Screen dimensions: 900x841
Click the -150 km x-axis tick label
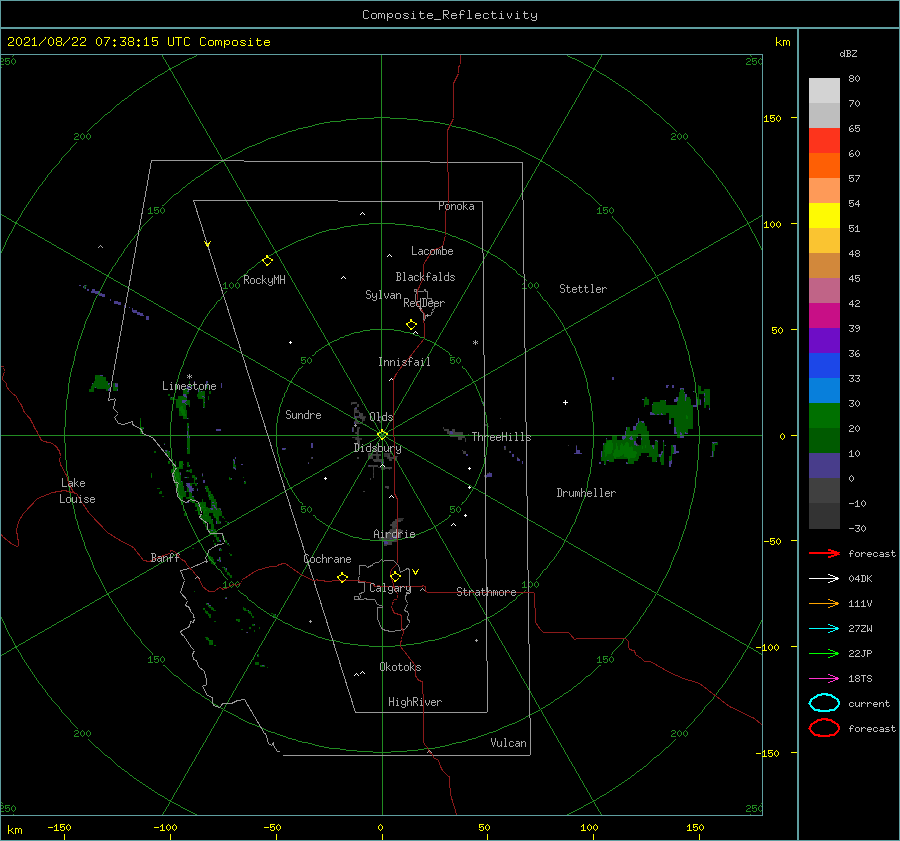59,827
